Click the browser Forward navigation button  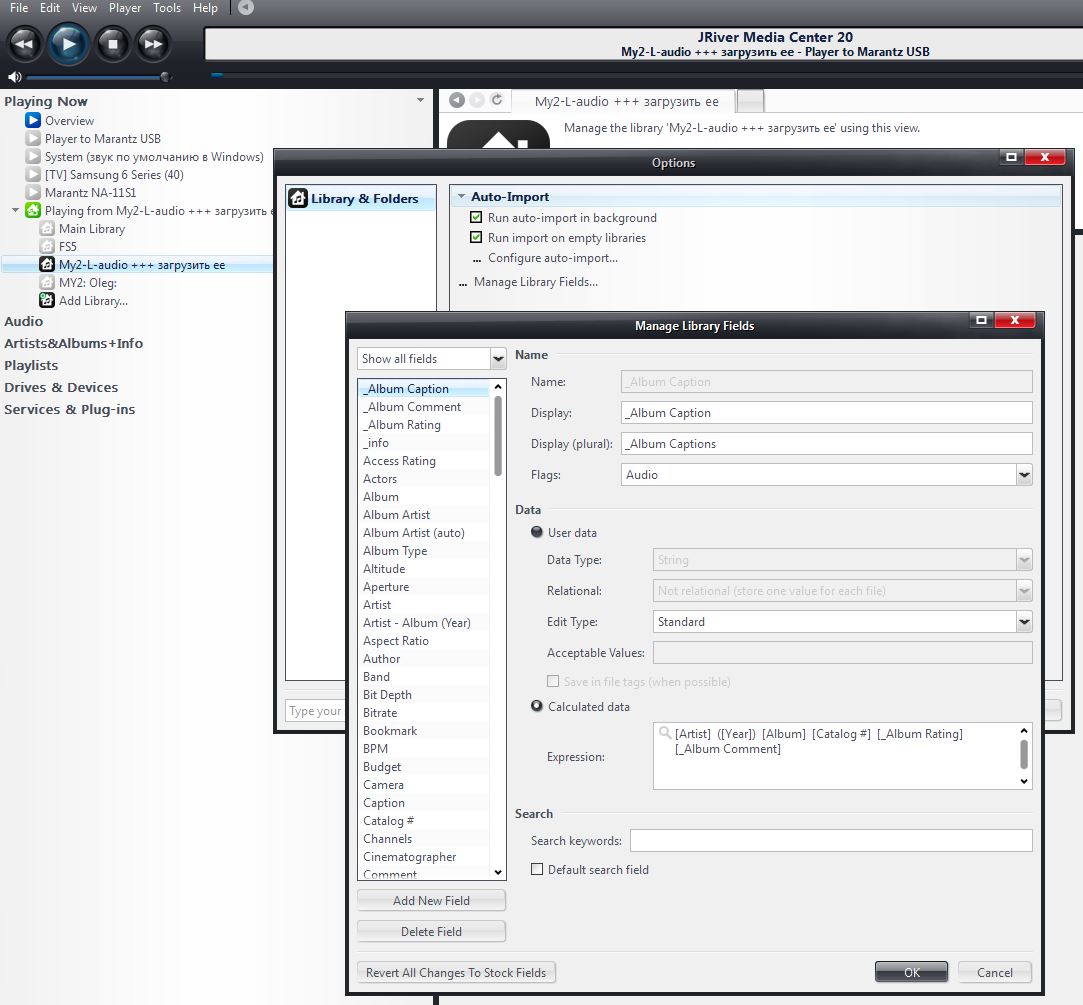coord(477,100)
